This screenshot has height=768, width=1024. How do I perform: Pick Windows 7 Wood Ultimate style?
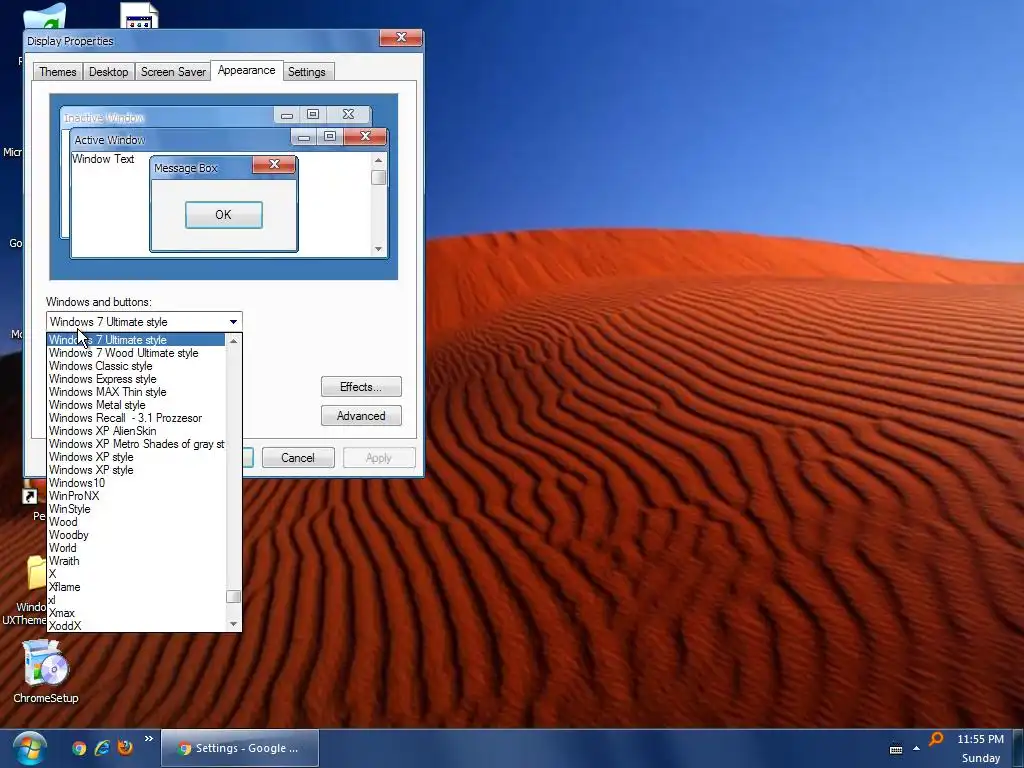click(136, 353)
